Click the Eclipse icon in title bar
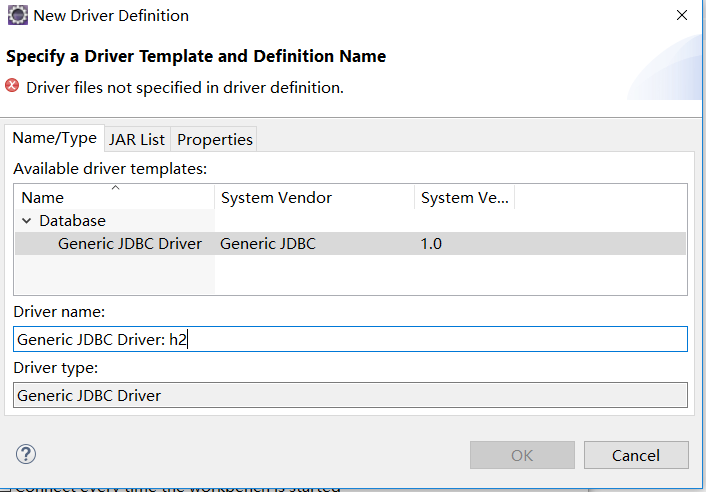This screenshot has height=492, width=706. [17, 16]
